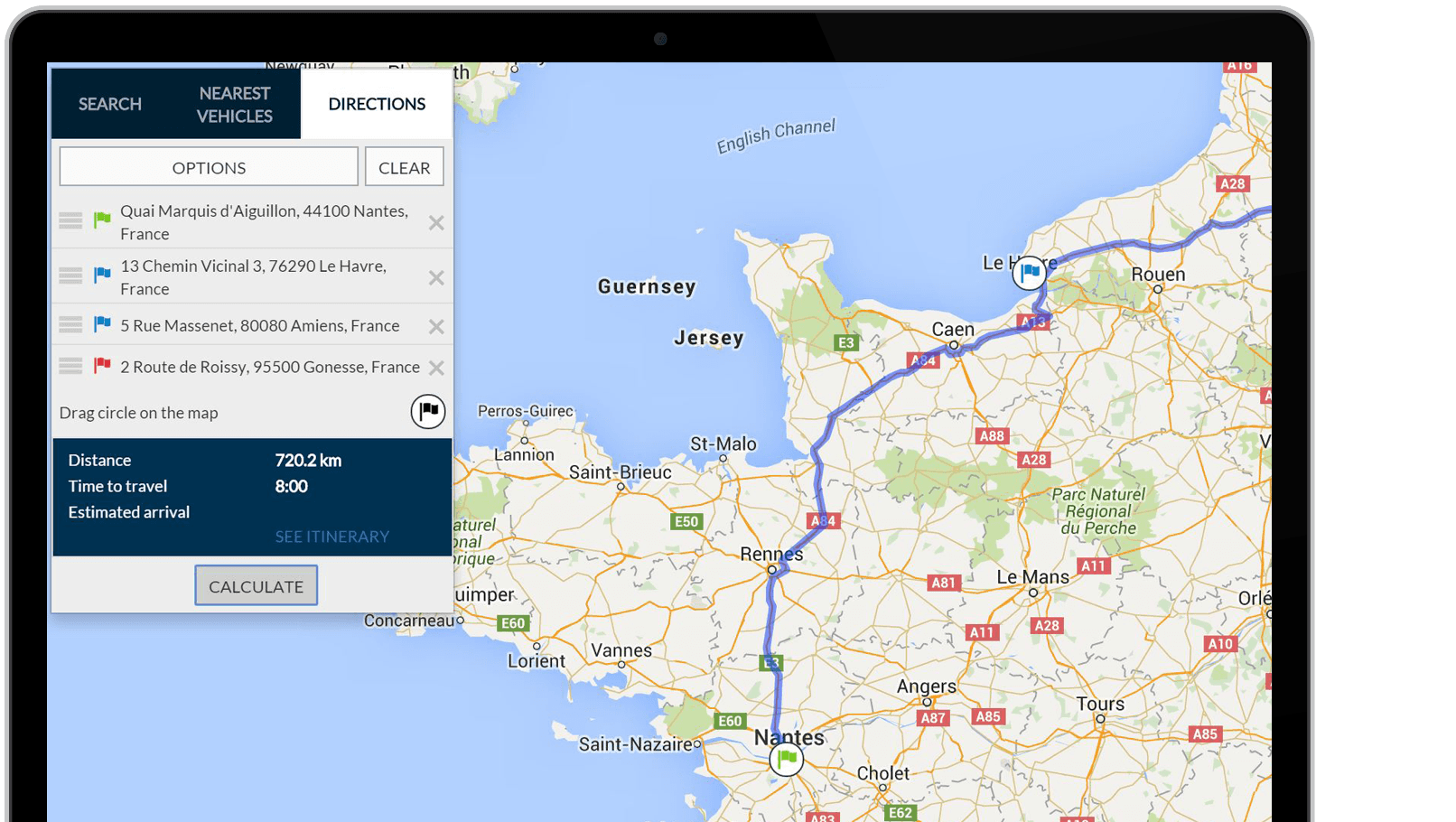Image resolution: width=1456 pixels, height=822 pixels.
Task: Click the 720.2 km distance value
Action: point(308,461)
